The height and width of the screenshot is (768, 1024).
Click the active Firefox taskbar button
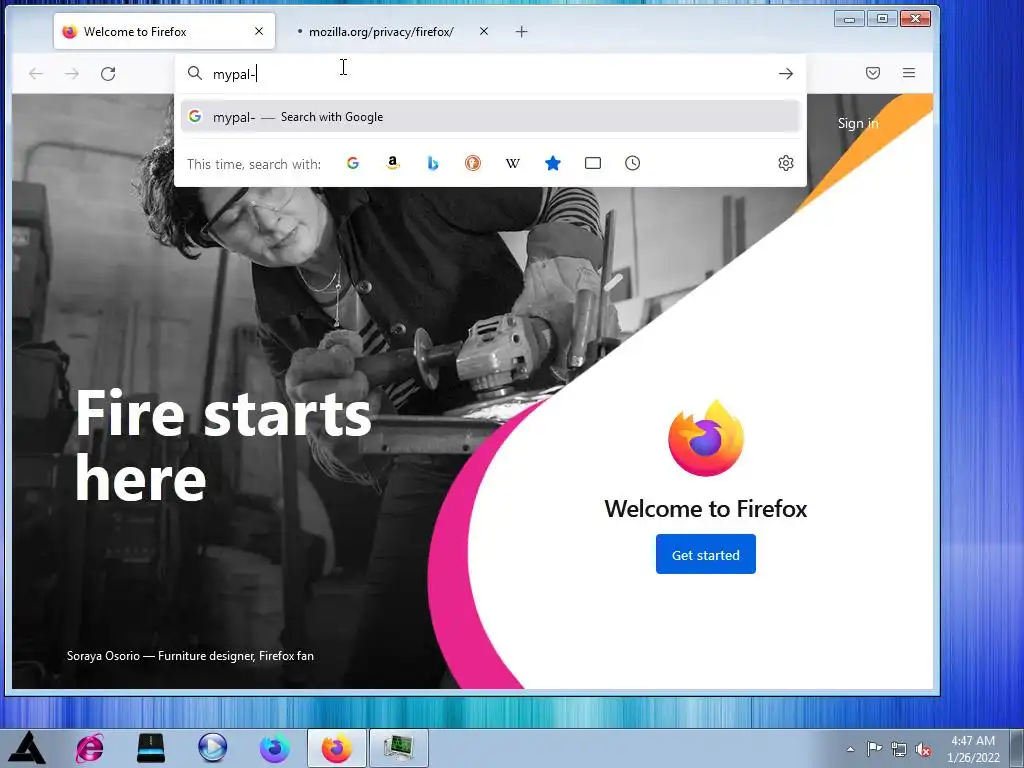[x=336, y=748]
